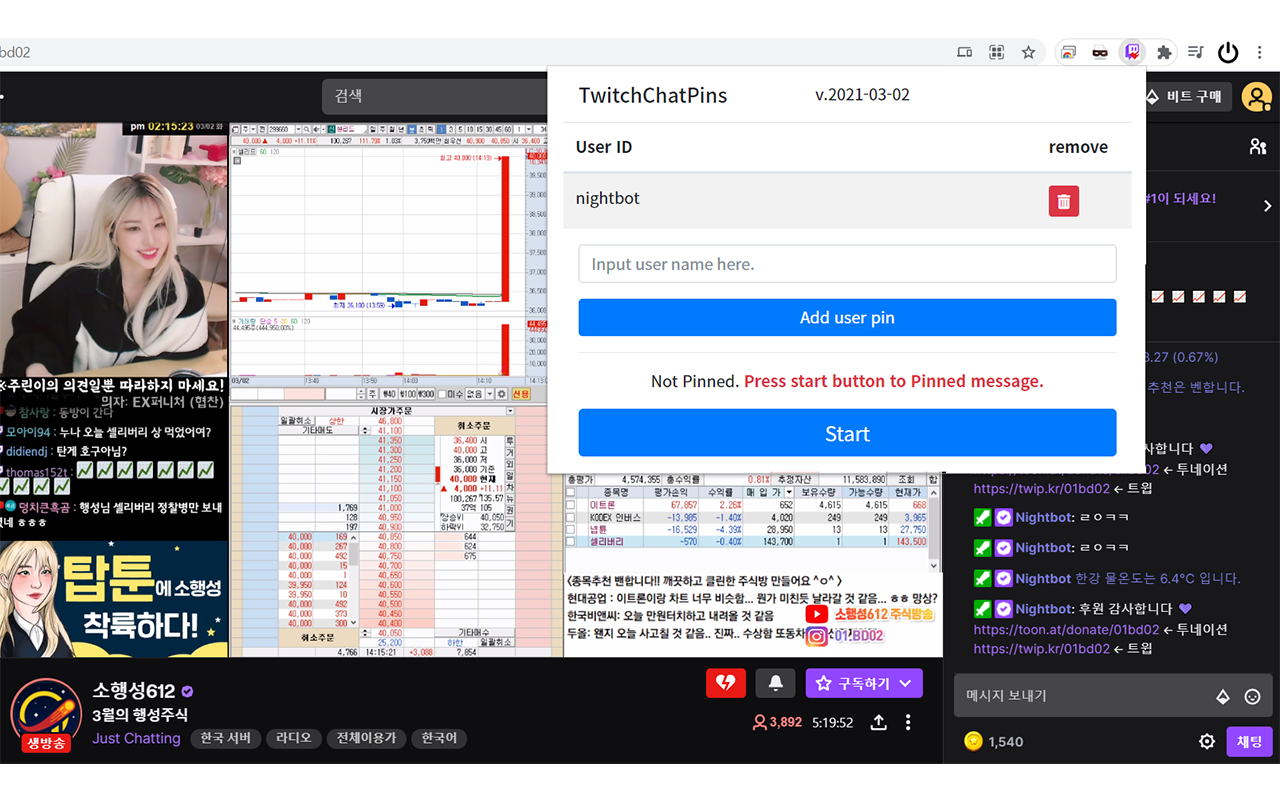Click the TwitchChatPins title

pyautogui.click(x=653, y=95)
